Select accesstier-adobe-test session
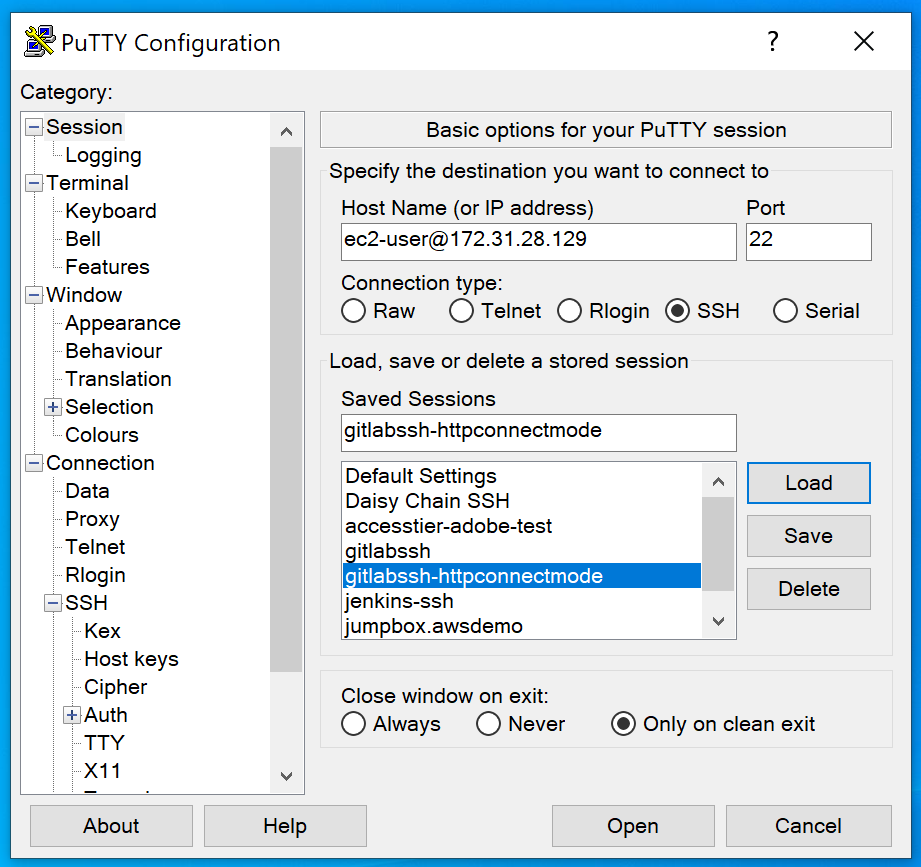The height and width of the screenshot is (867, 921). tap(522, 526)
